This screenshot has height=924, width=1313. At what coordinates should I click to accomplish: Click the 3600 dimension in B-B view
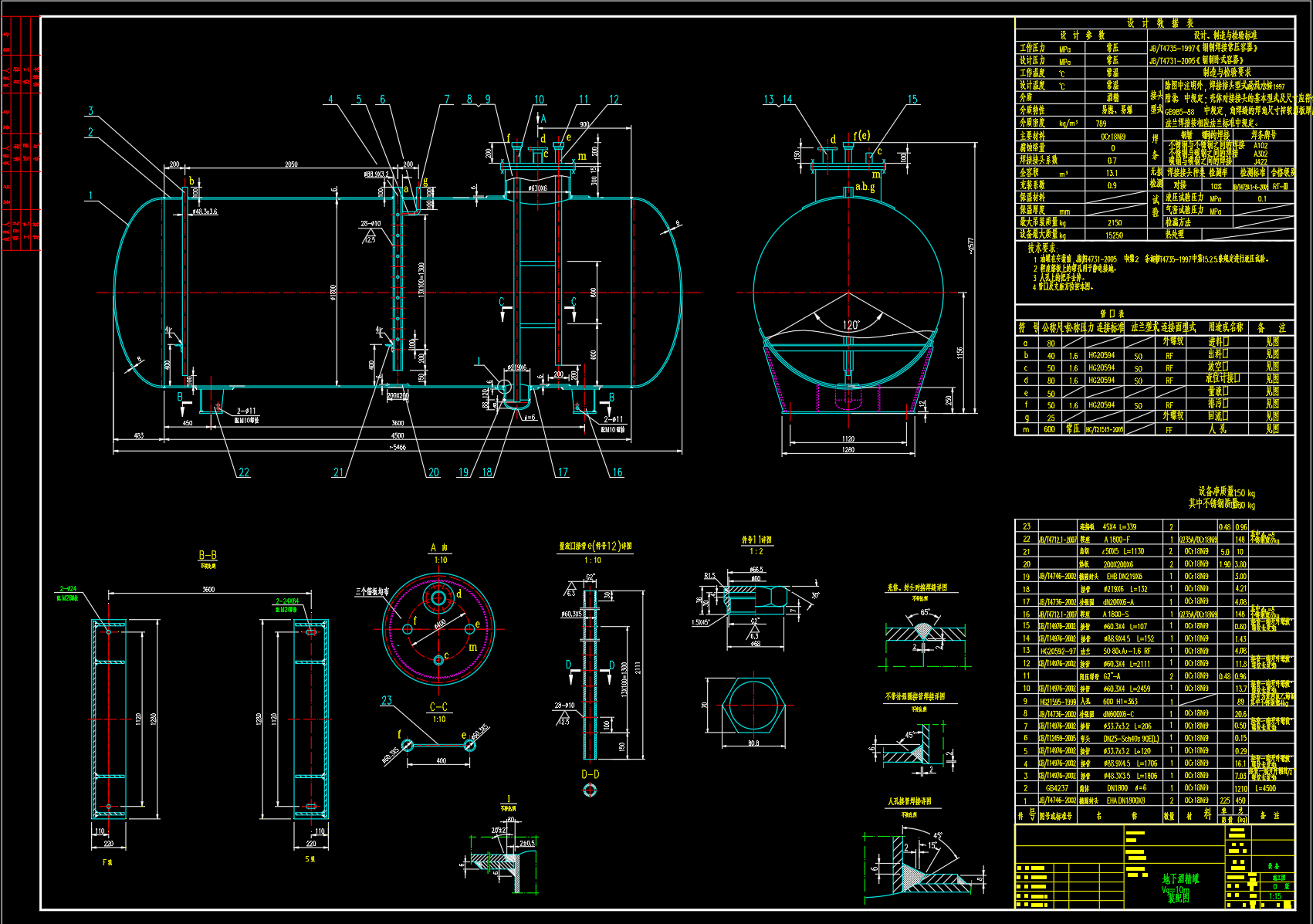click(208, 589)
